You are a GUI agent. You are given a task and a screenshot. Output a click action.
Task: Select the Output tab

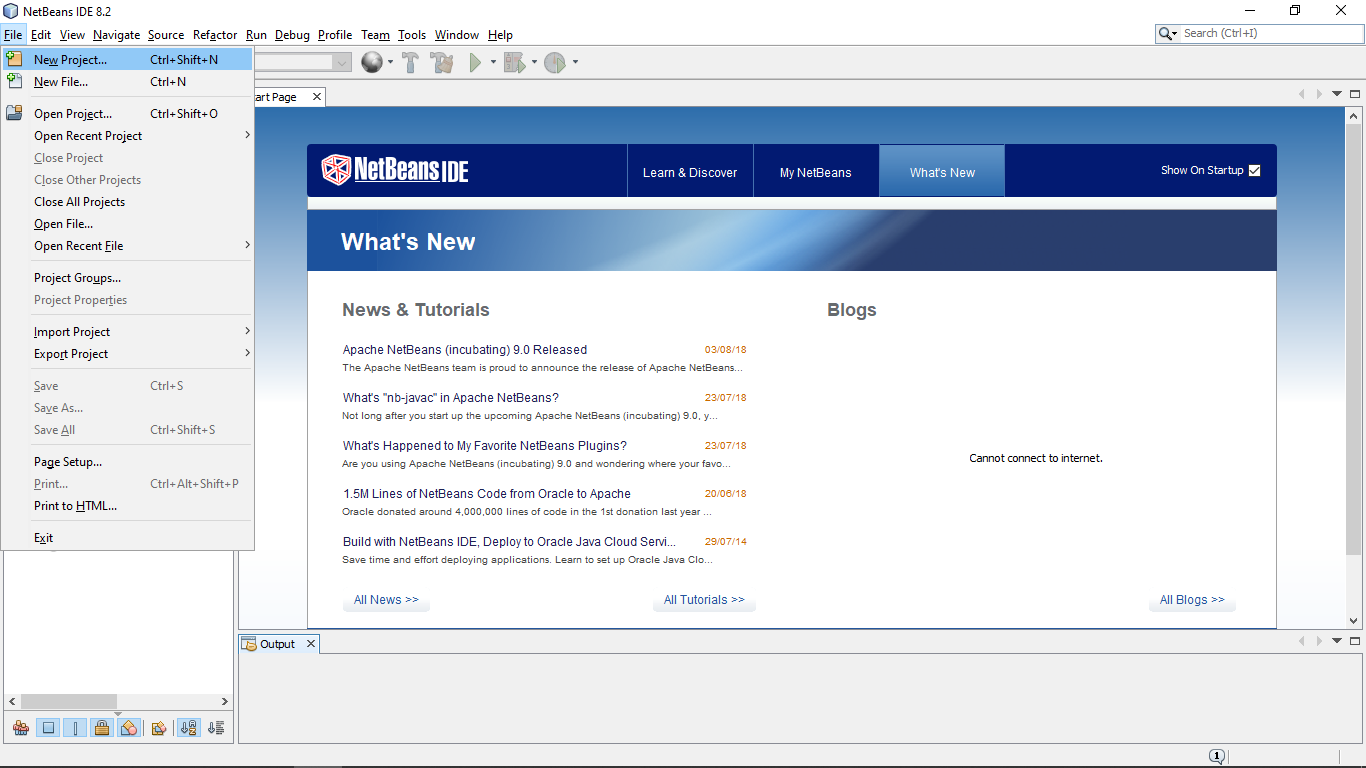coord(277,644)
